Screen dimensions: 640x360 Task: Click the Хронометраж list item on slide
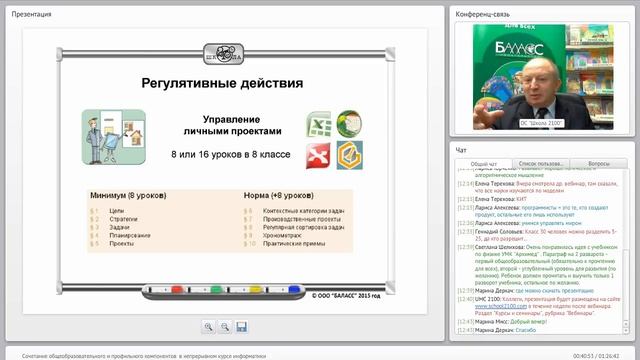tap(282, 236)
